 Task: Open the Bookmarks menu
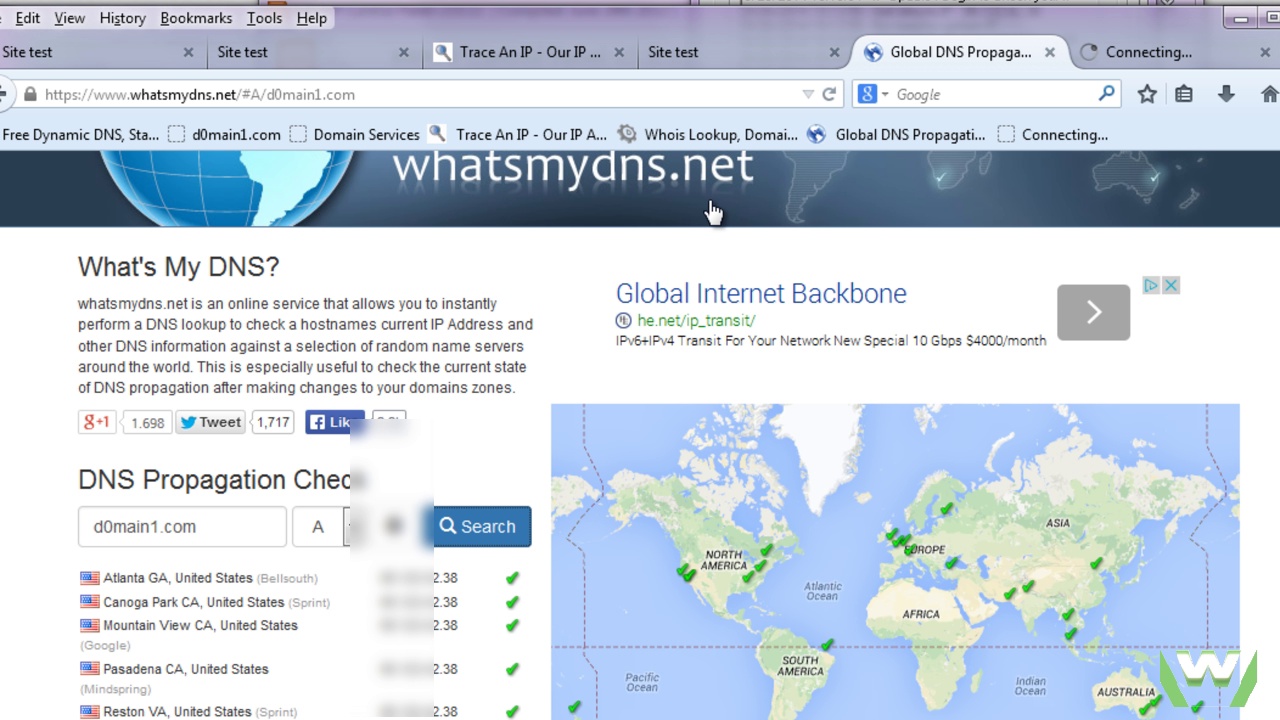coord(196,18)
